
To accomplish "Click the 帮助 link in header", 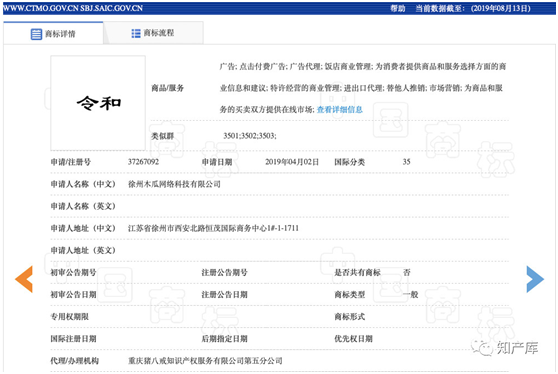I will [398, 9].
